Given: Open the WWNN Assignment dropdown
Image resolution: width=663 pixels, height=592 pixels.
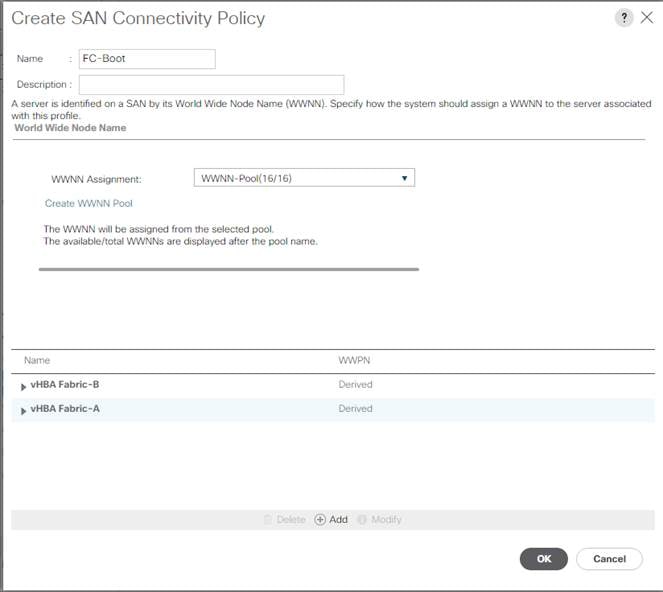Looking at the screenshot, I should [304, 178].
